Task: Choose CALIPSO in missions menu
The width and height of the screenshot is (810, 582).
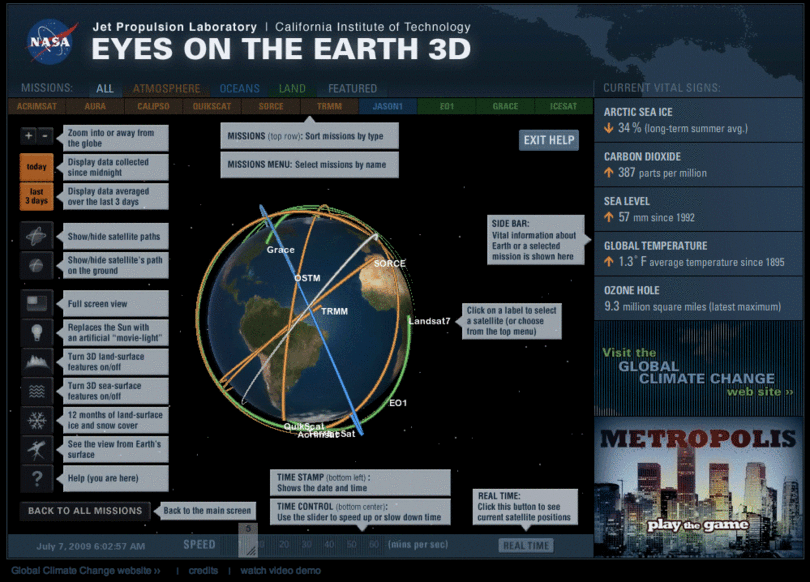Action: point(153,106)
